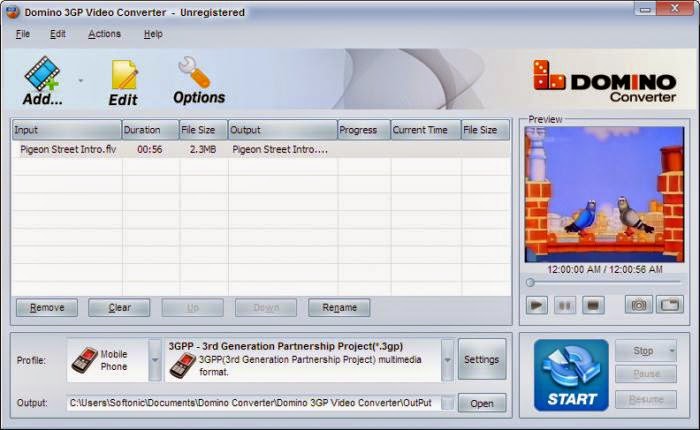Click the 00:56 duration cell
The image size is (700, 430).
click(150, 150)
